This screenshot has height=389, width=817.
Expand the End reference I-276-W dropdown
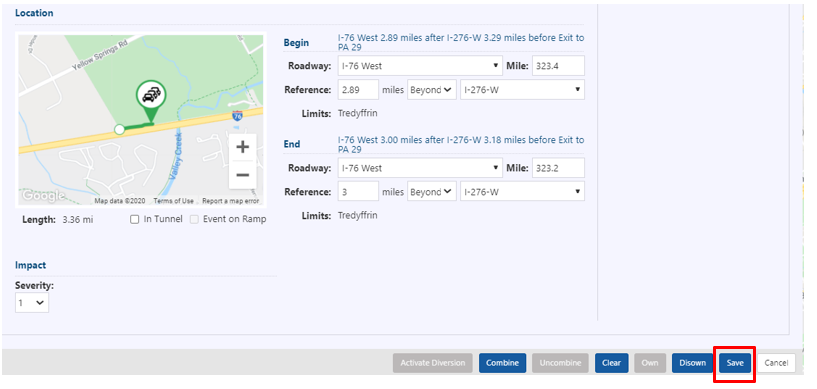point(523,192)
